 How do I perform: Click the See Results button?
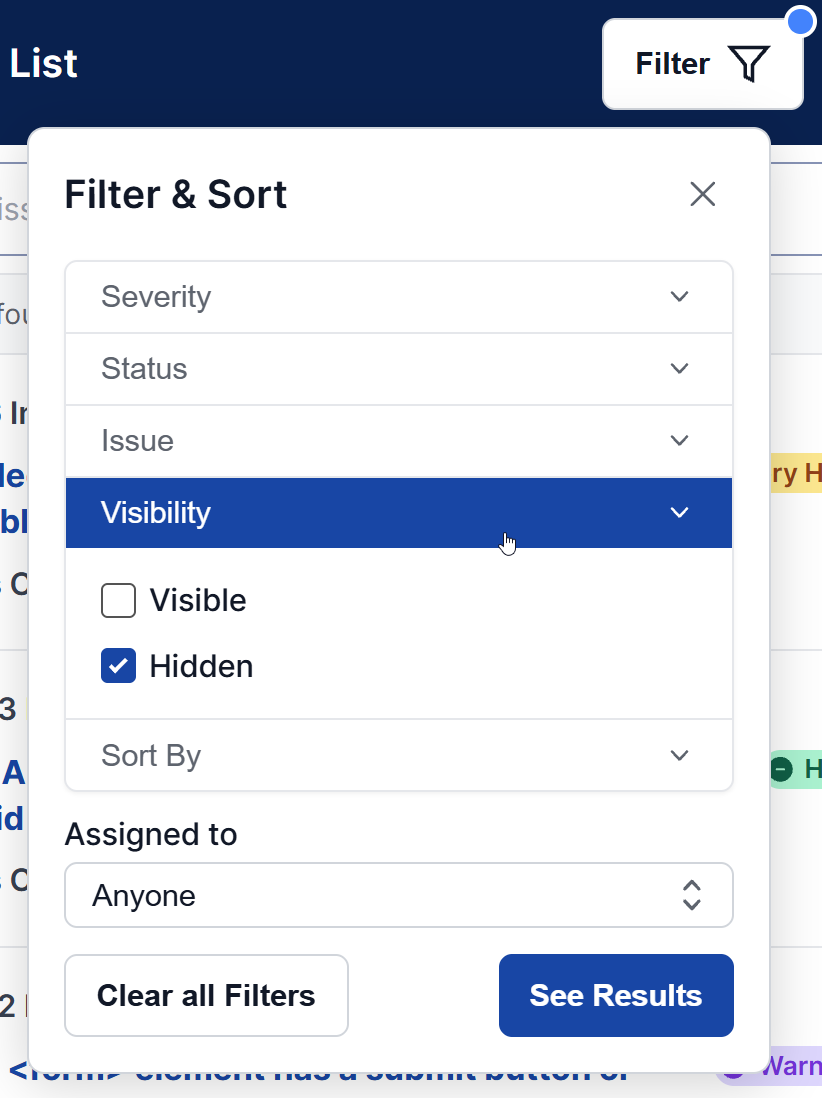point(616,995)
